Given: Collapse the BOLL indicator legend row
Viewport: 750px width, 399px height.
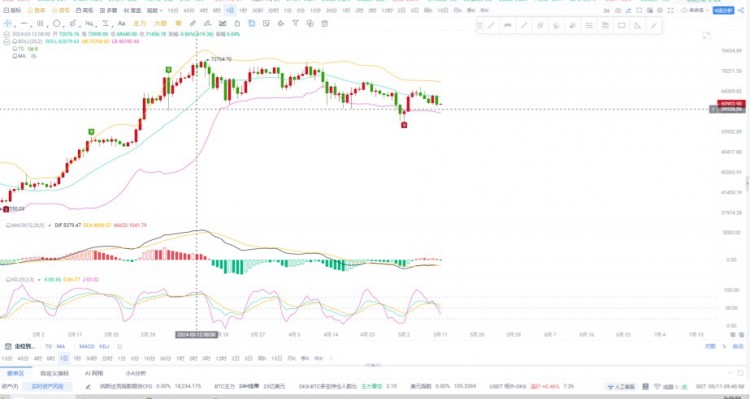Looking at the screenshot, I should pyautogui.click(x=7, y=42).
